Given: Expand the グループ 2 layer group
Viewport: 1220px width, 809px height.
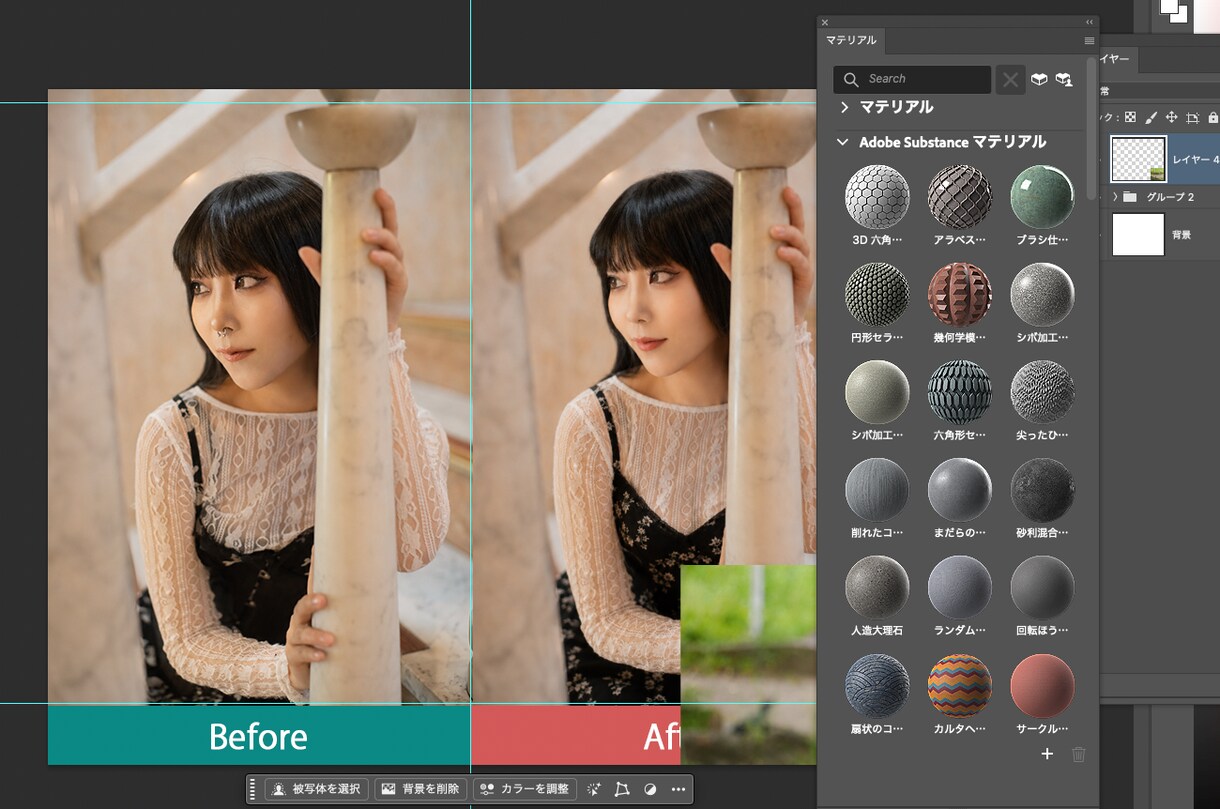Looking at the screenshot, I should click(1115, 197).
